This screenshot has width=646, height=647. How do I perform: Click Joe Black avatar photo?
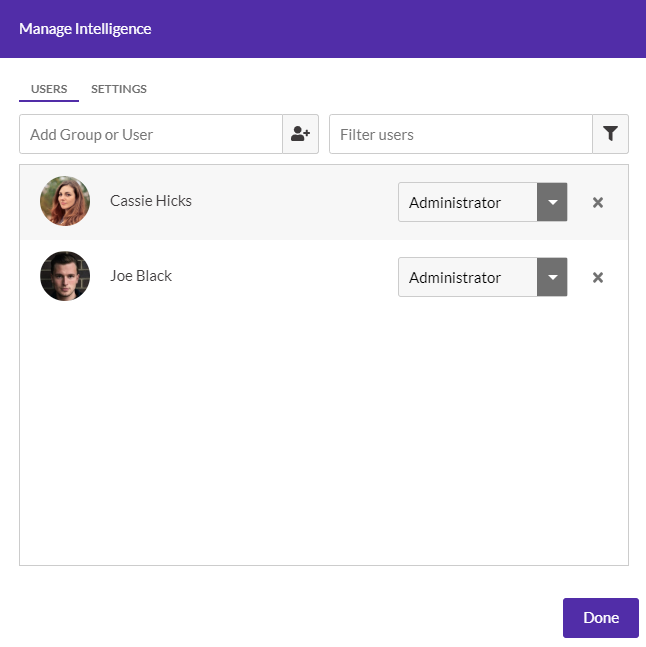coord(65,276)
